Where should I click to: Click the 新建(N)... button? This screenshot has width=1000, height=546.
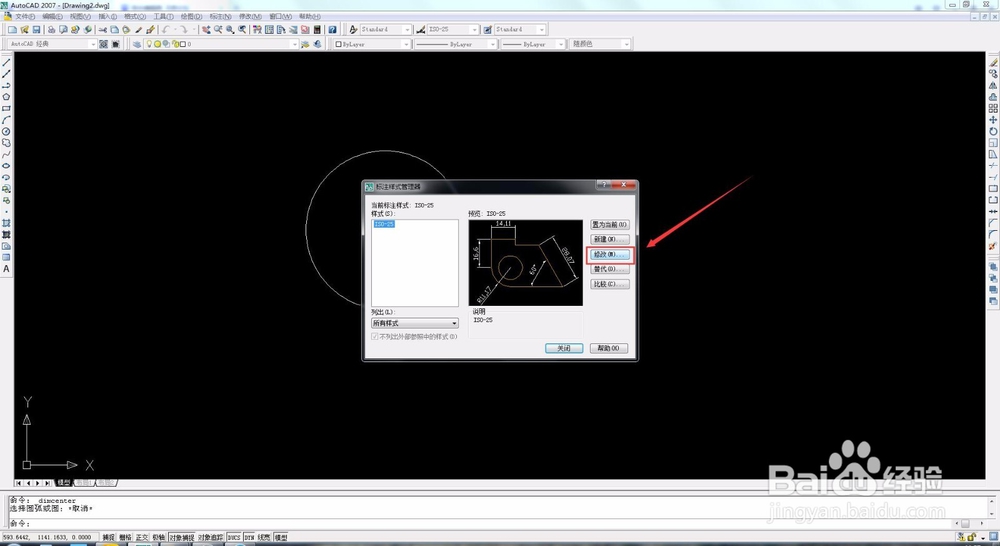(x=610, y=239)
